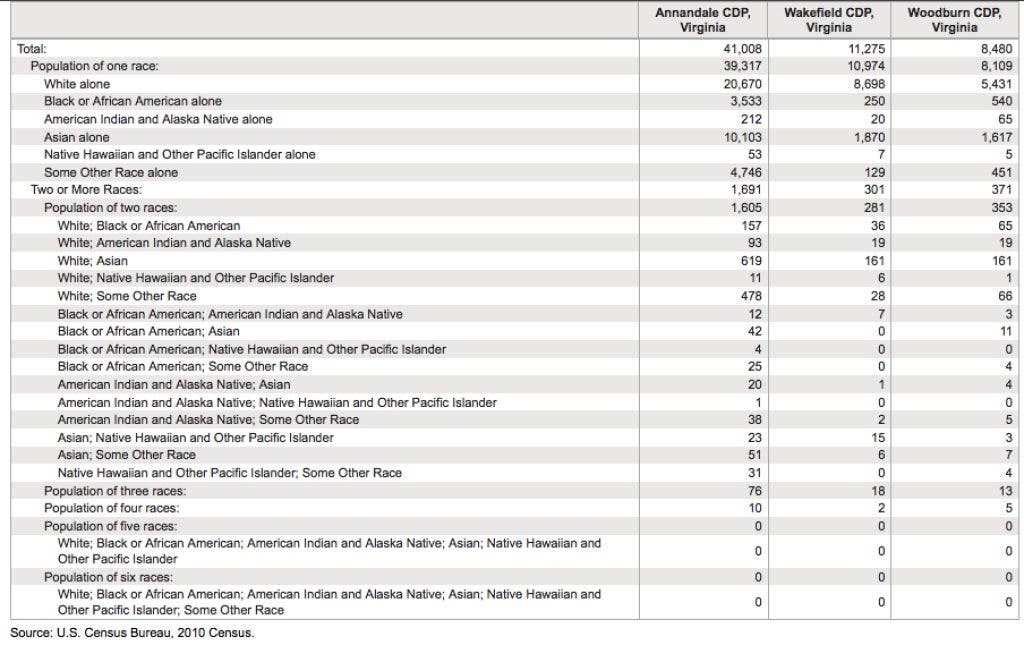Click the Annandale total value 41,008
Viewport: 1024px width, 645px height.
[742, 48]
